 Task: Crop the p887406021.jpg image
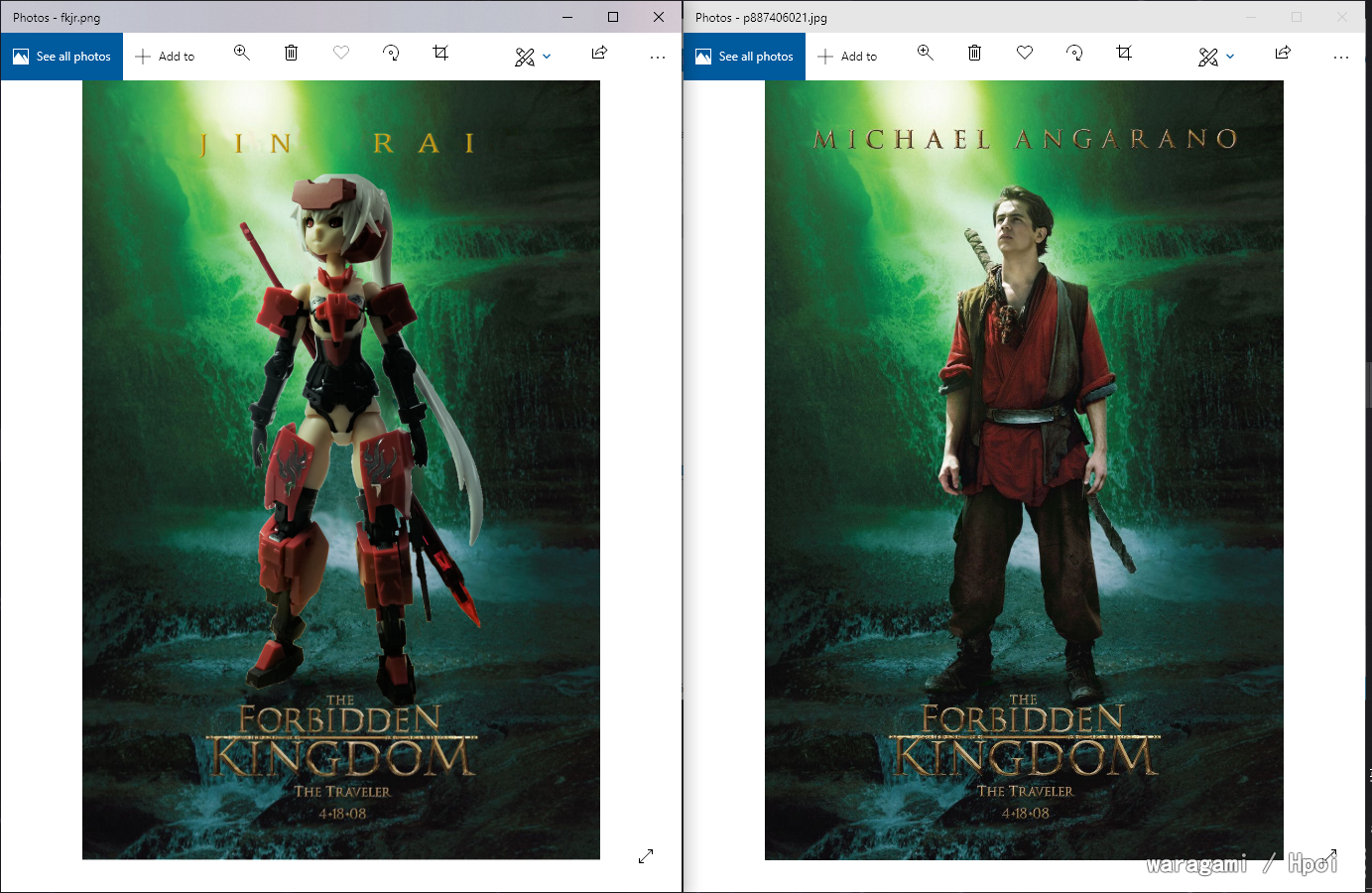[1124, 54]
